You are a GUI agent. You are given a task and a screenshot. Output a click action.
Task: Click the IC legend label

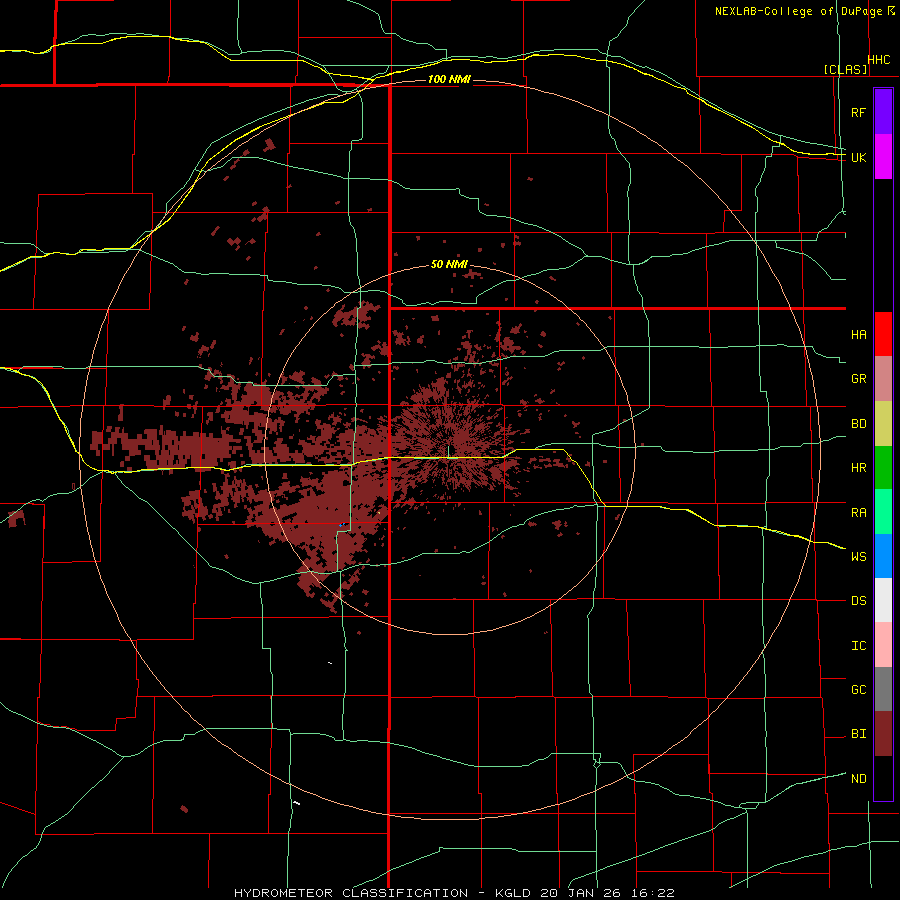click(x=858, y=646)
